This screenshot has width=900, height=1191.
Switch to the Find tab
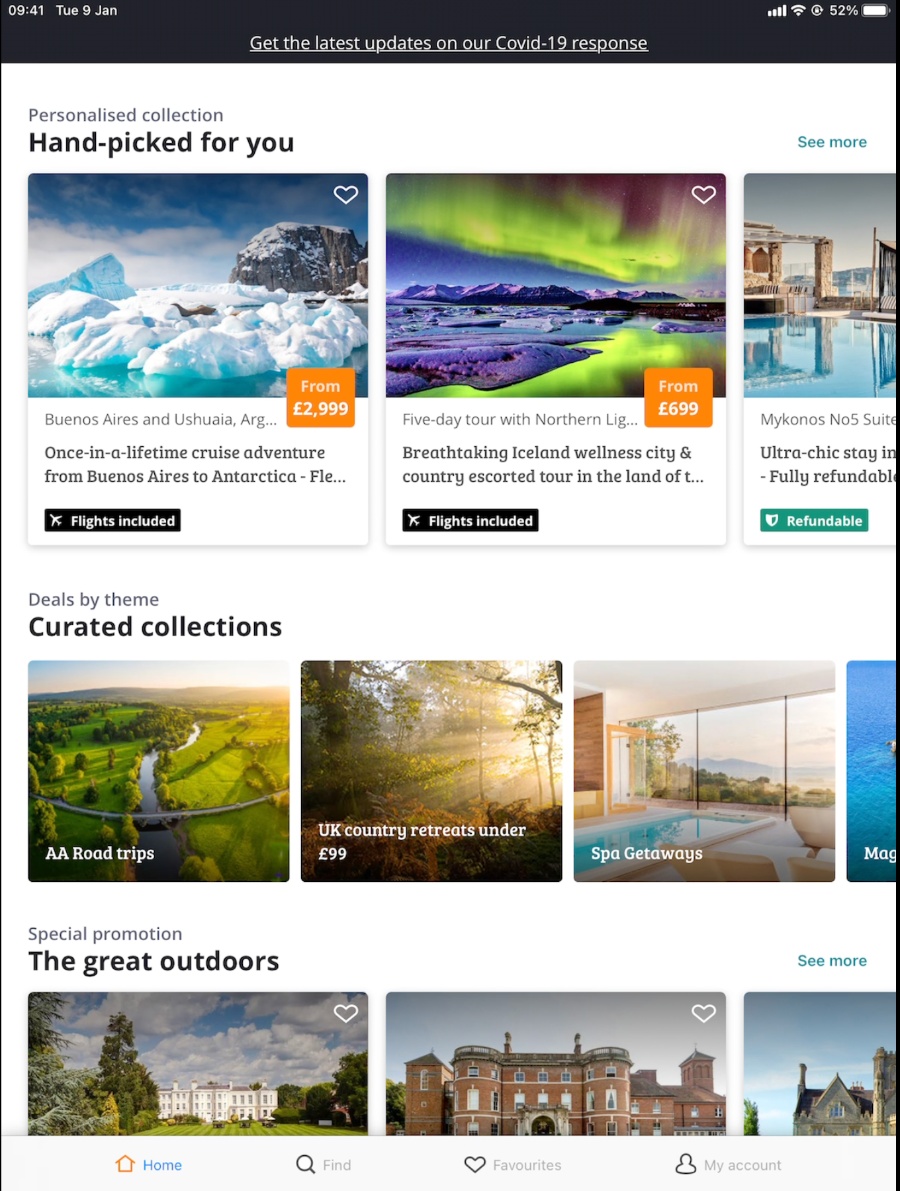click(x=324, y=1164)
